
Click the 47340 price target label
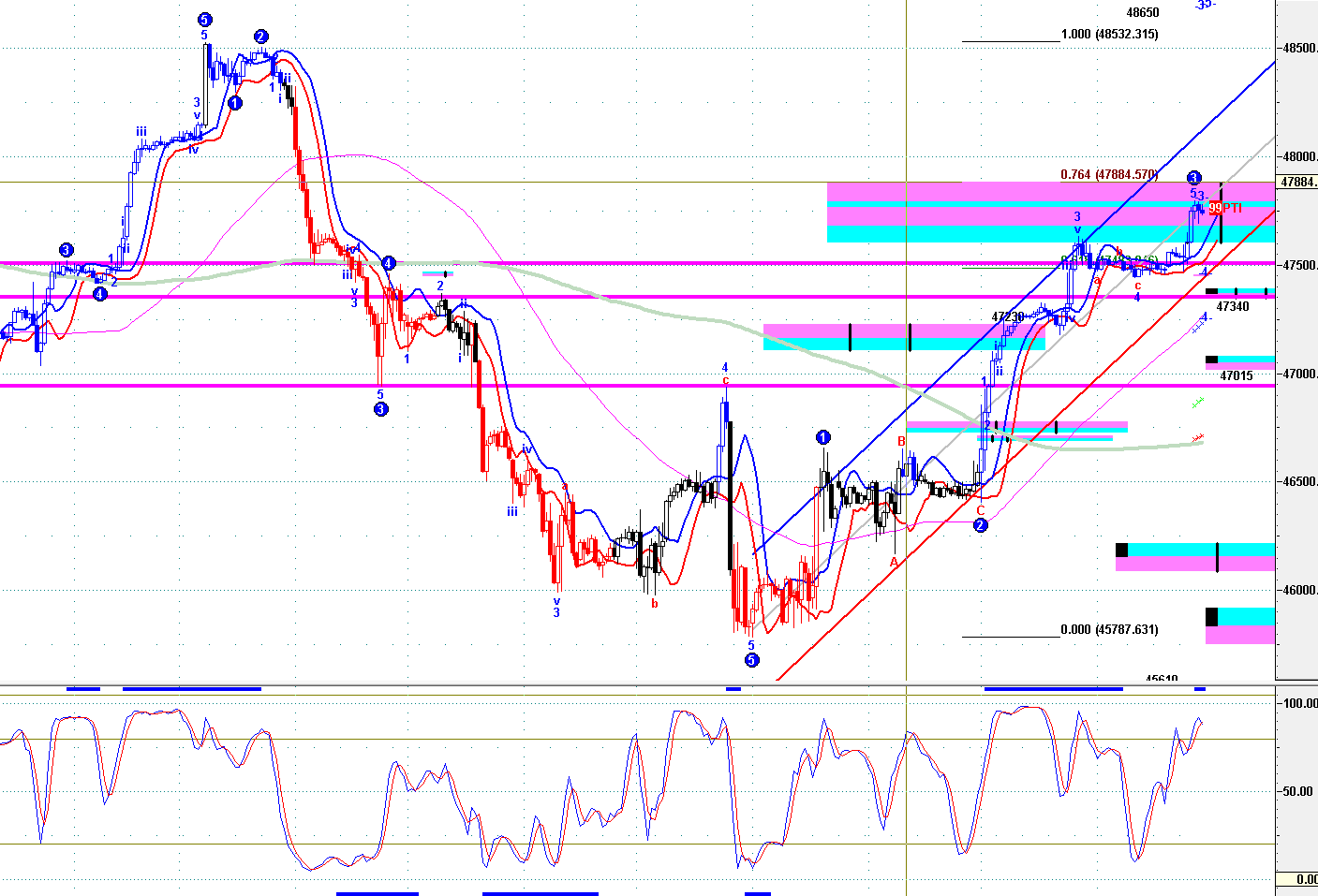1232,306
